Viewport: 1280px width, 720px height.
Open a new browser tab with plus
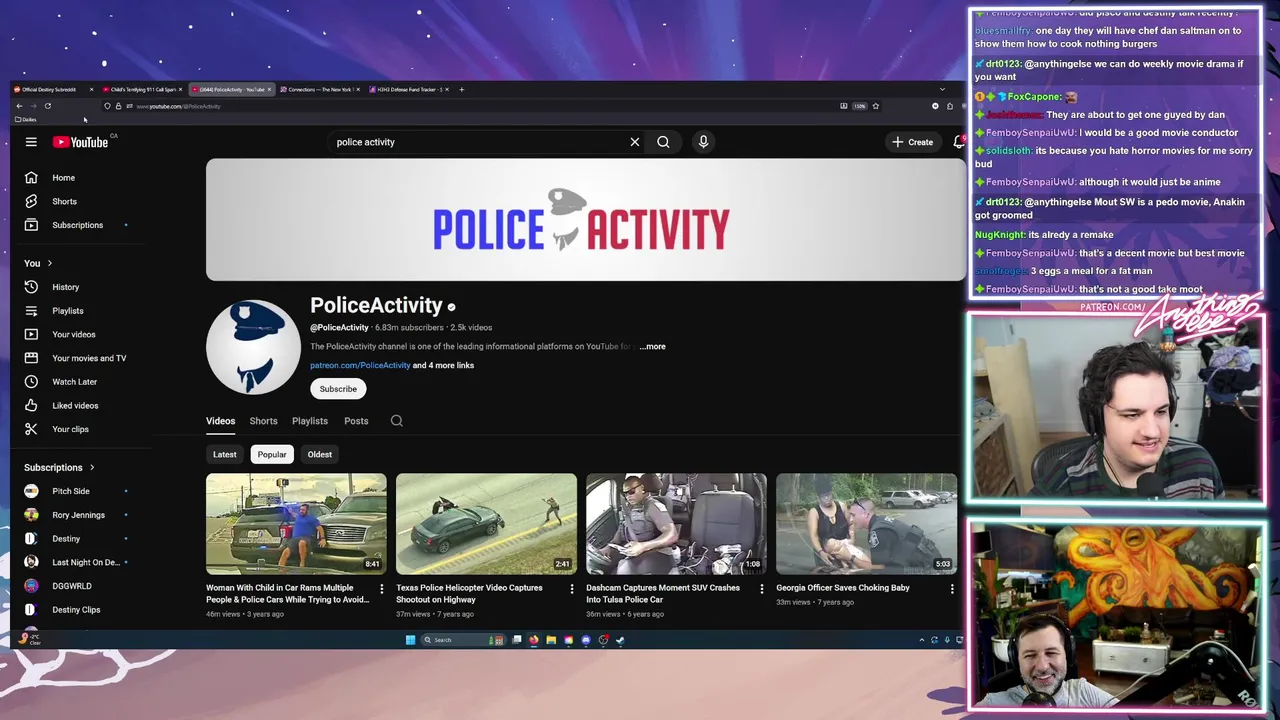pos(461,89)
